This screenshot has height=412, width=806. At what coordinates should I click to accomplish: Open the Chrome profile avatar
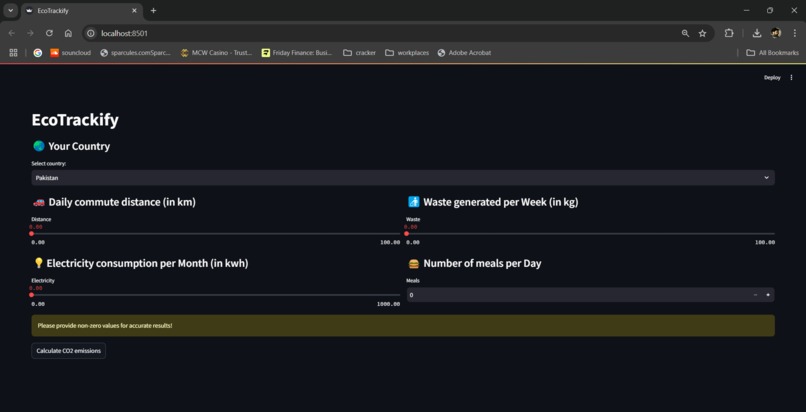pyautogui.click(x=776, y=33)
